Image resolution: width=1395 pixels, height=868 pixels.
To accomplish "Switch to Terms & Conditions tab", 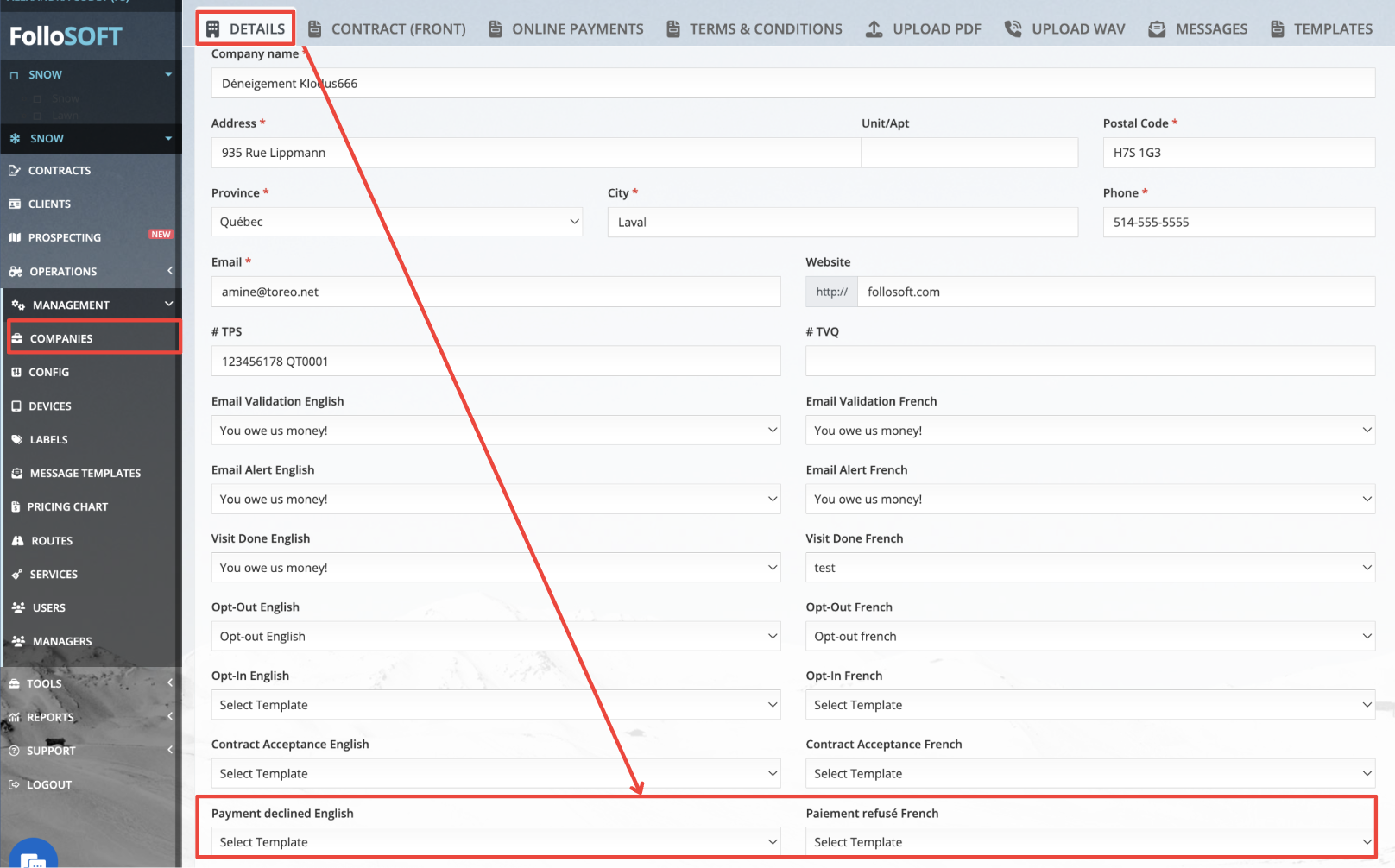I will point(754,28).
